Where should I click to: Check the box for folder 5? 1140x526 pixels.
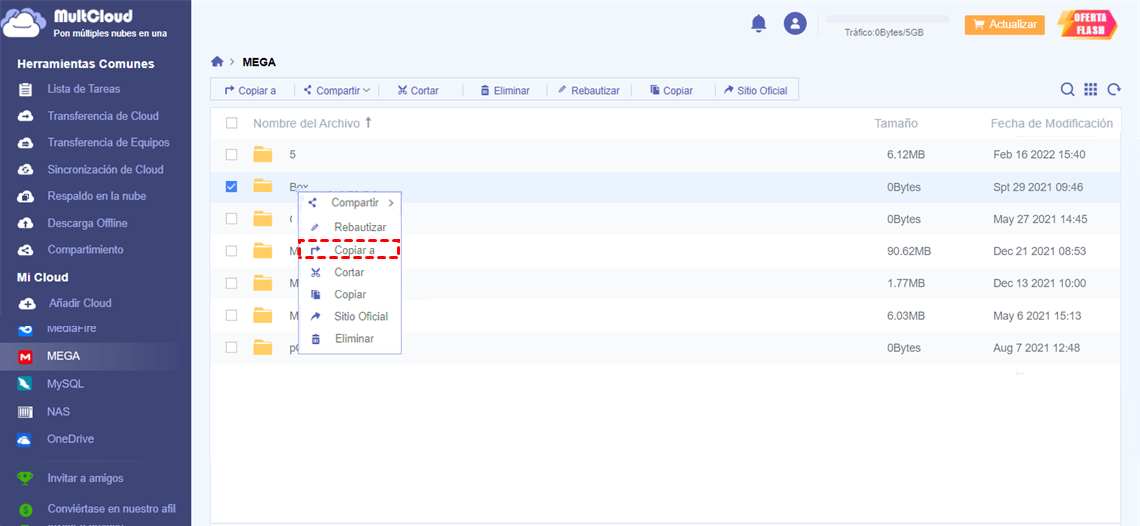231,154
